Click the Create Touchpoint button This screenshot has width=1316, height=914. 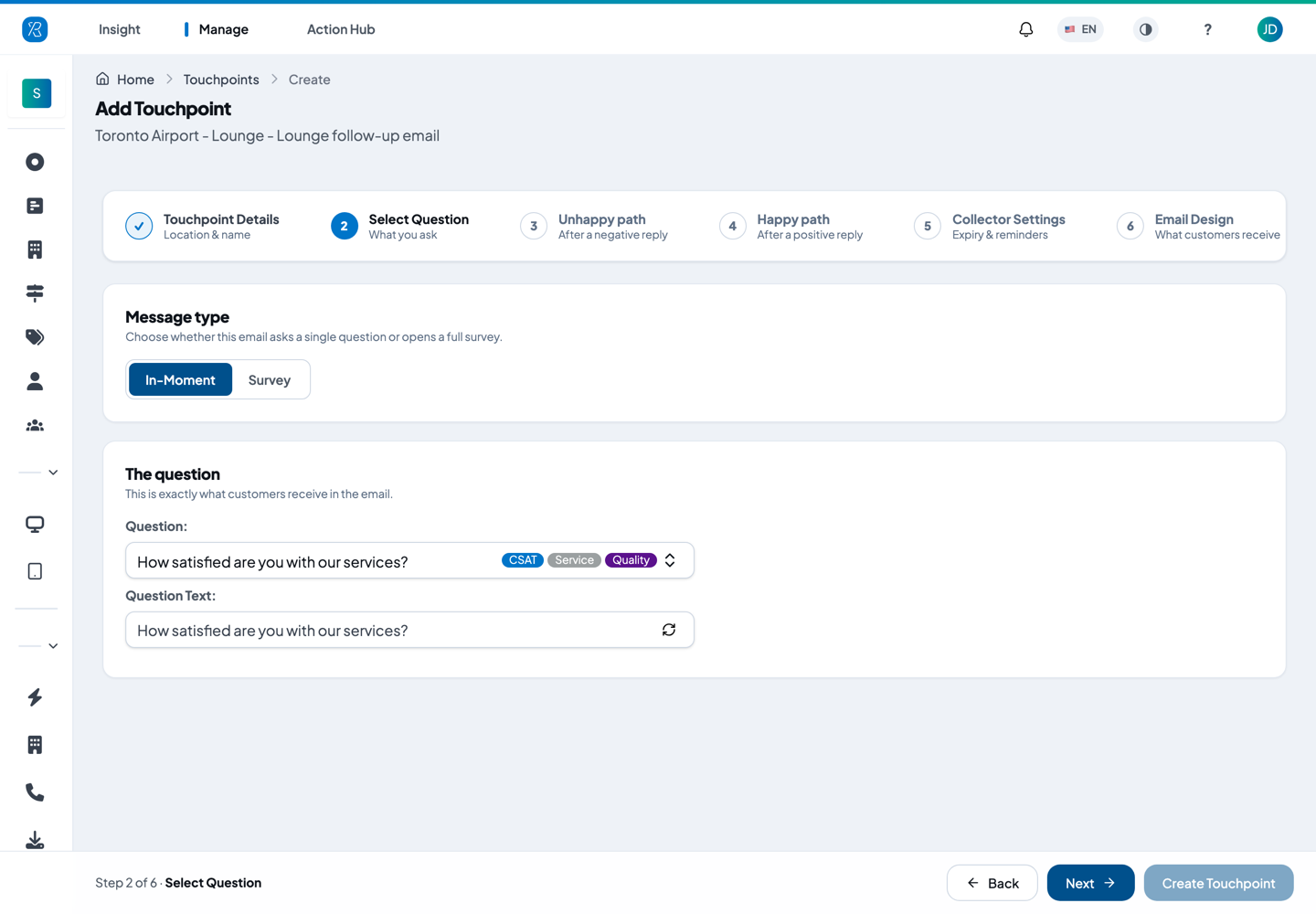tap(1218, 883)
